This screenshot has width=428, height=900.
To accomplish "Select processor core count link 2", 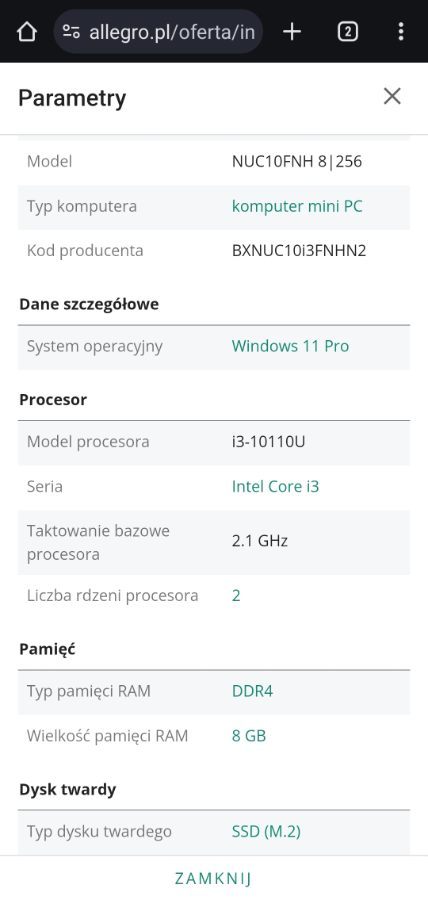I will pos(236,595).
